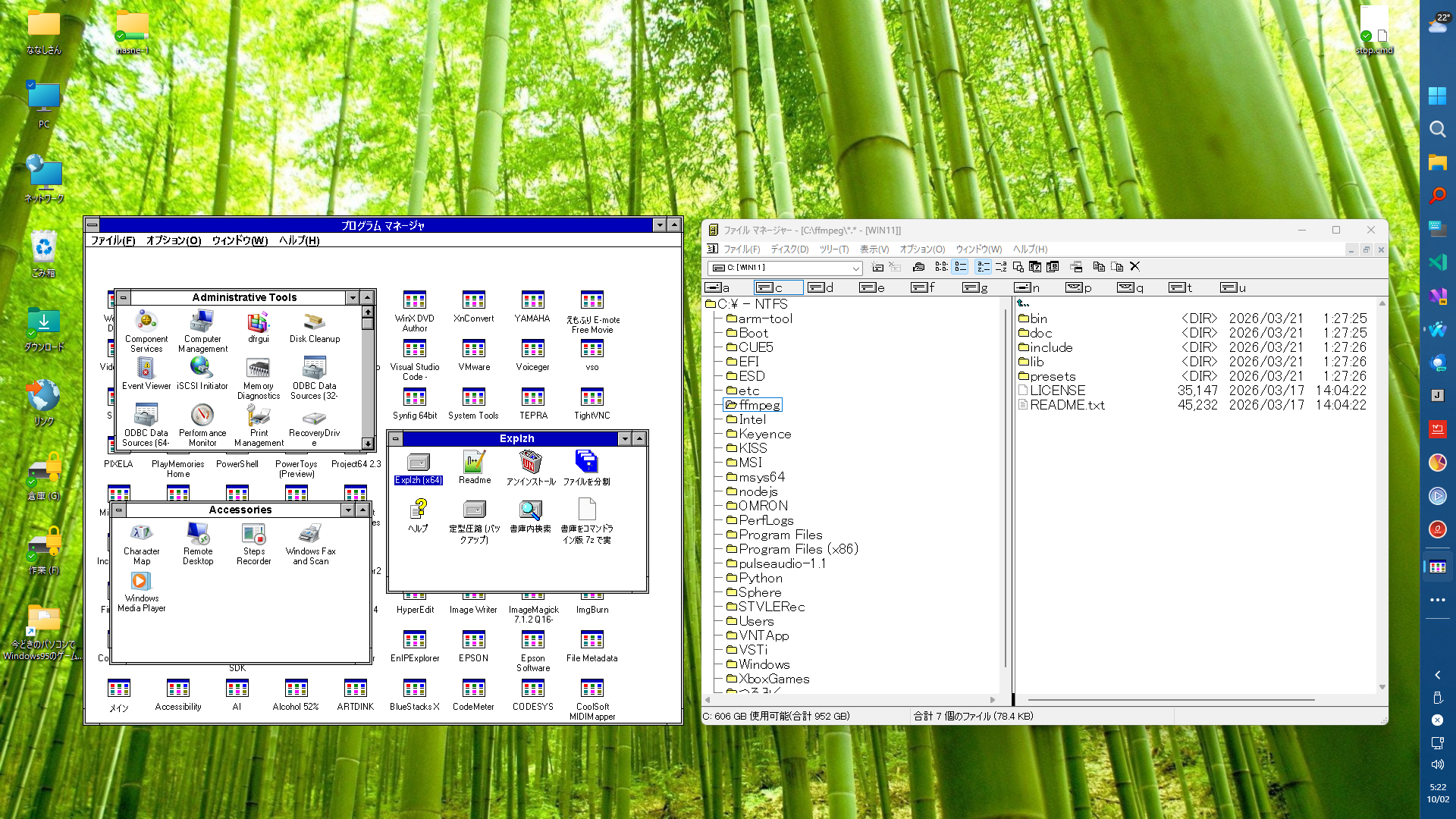Select the Windows folder in the directory tree

coord(758,664)
